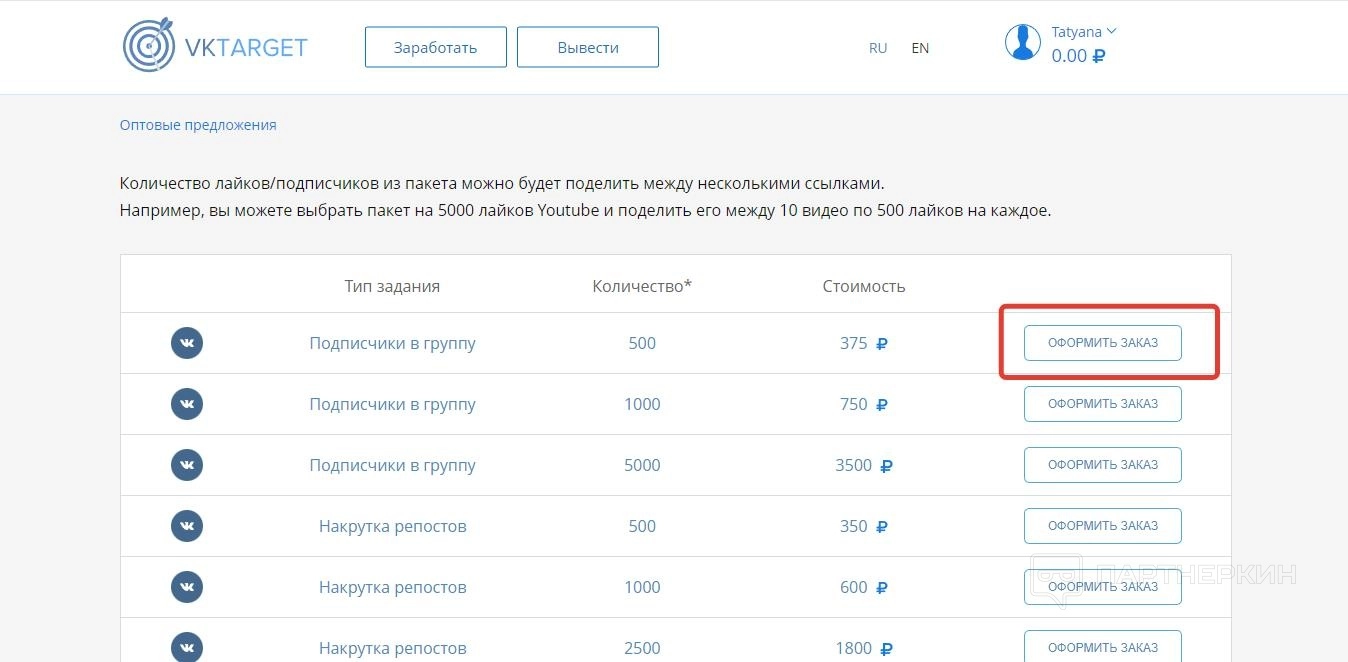The height and width of the screenshot is (662, 1348).
Task: Click VK icon in the 2500 reposts row
Action: 187,647
